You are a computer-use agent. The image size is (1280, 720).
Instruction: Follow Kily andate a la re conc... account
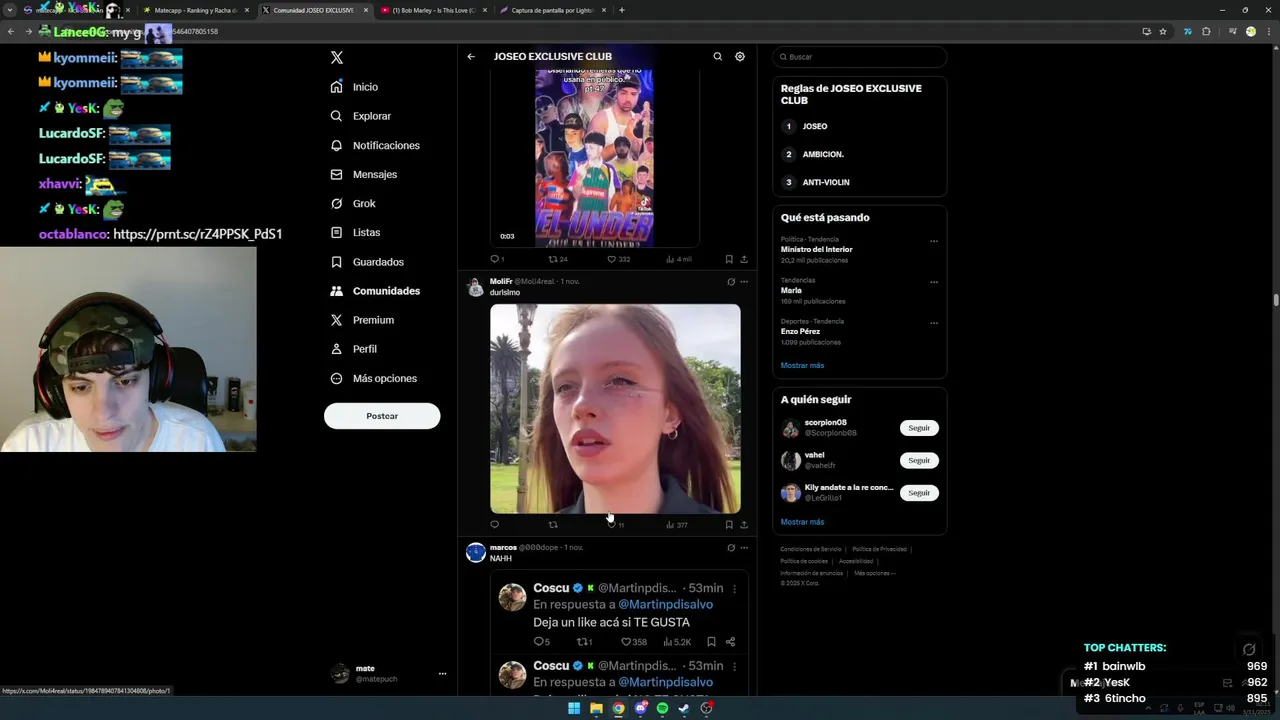pyautogui.click(x=919, y=493)
